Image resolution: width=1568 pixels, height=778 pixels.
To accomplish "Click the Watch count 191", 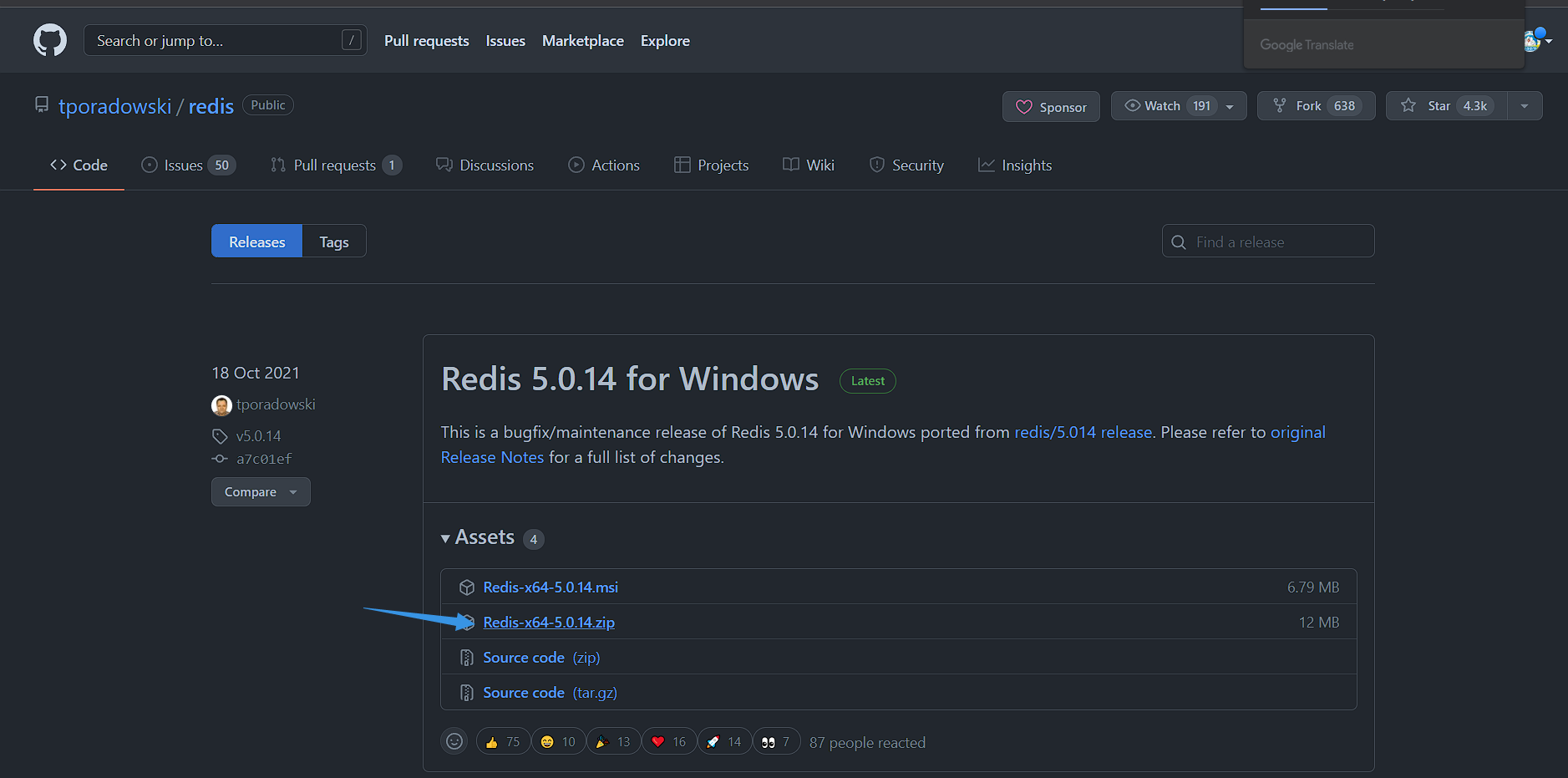I will pyautogui.click(x=1201, y=106).
